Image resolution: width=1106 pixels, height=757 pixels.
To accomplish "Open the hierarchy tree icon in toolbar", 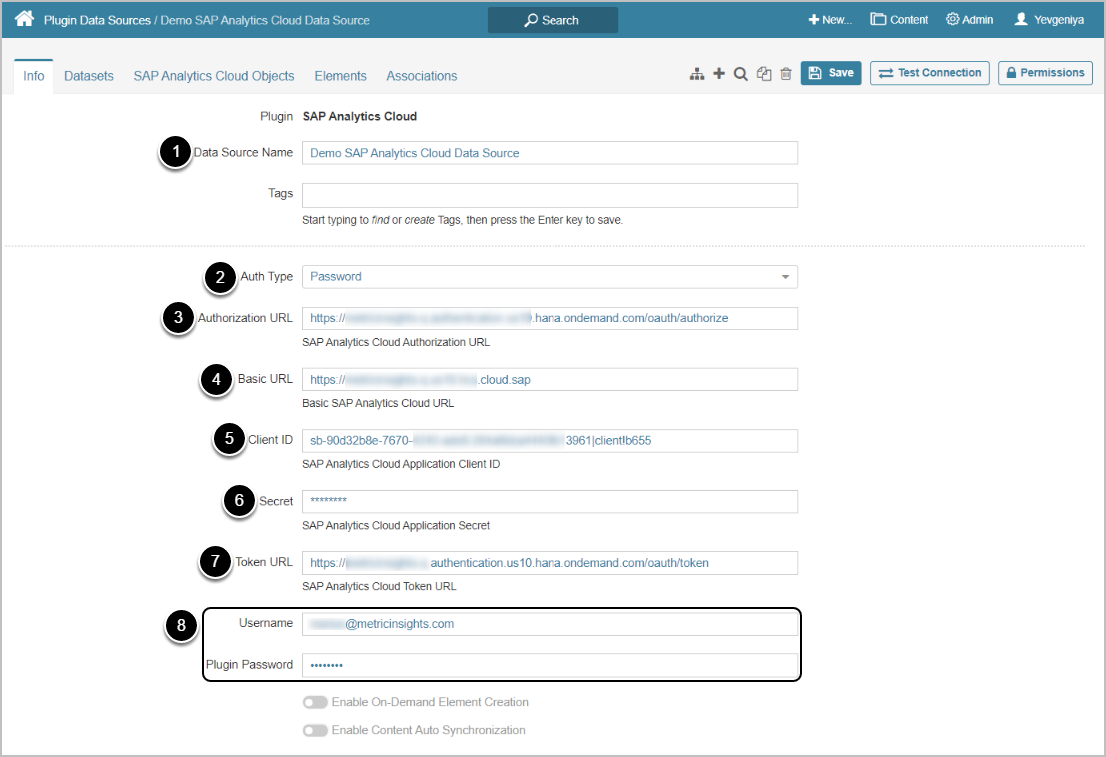I will [697, 73].
